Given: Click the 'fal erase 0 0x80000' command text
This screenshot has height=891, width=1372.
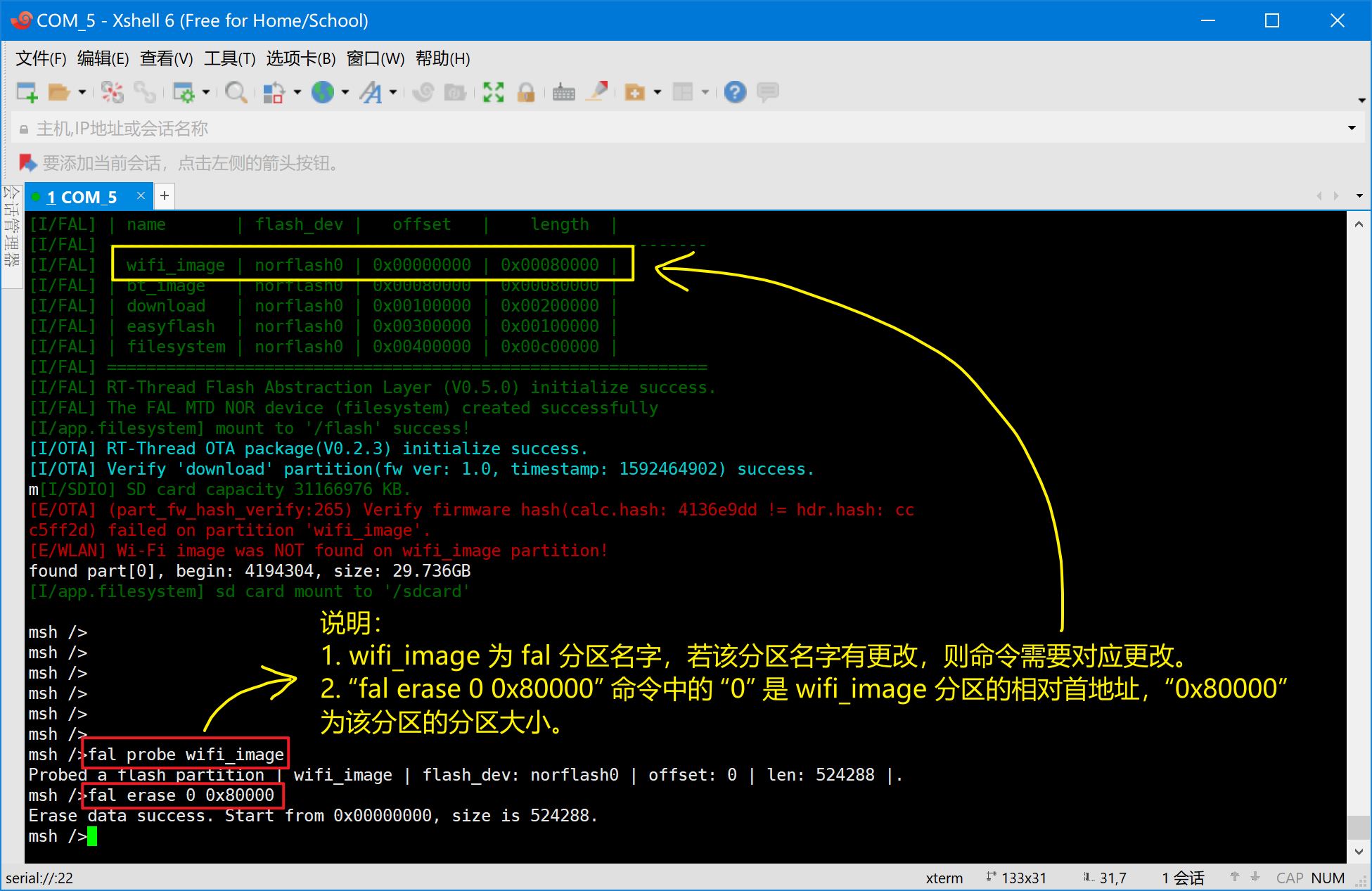Looking at the screenshot, I should coord(181,795).
